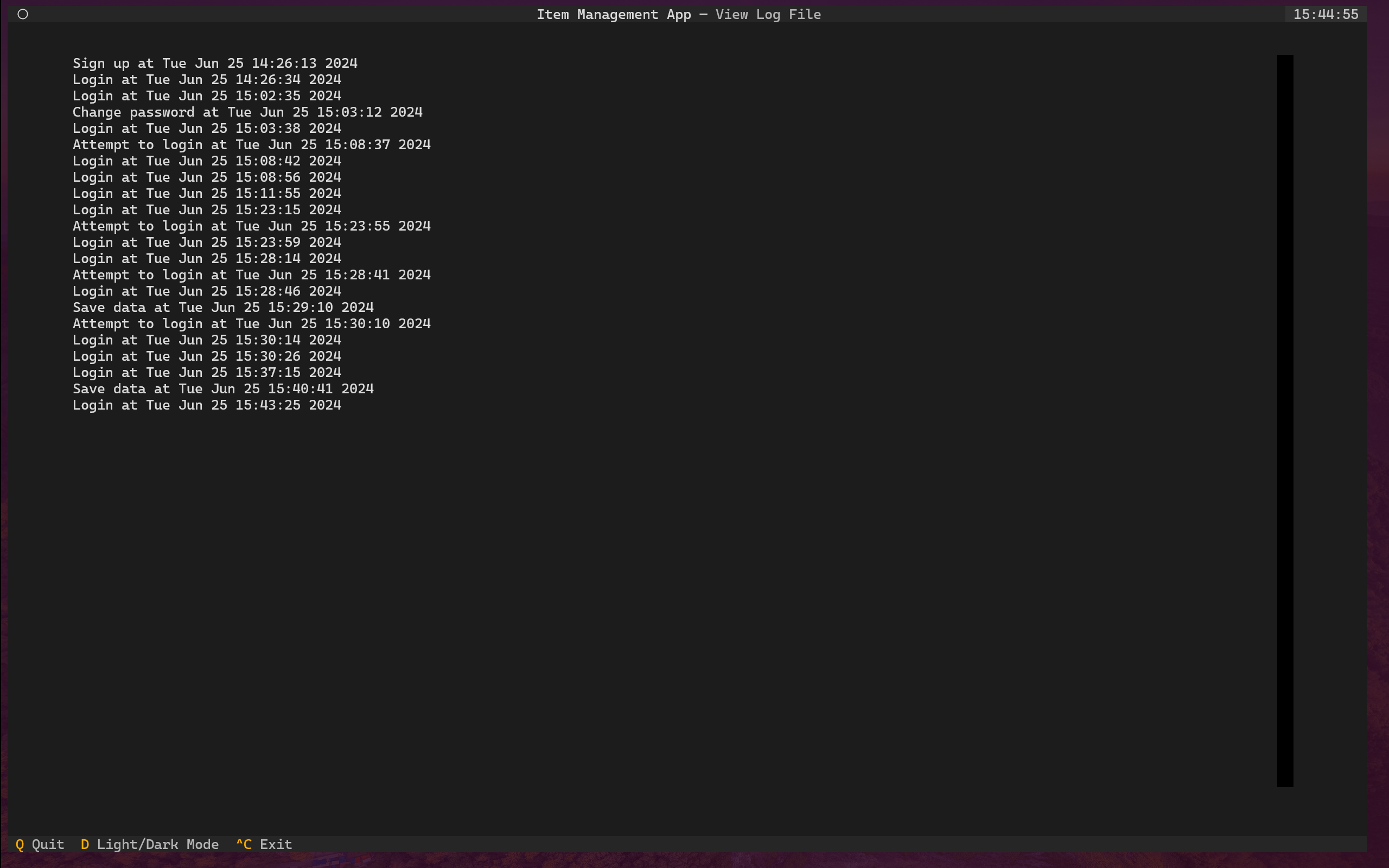Click the circular app icon in header
The width and height of the screenshot is (1389, 868).
point(23,14)
